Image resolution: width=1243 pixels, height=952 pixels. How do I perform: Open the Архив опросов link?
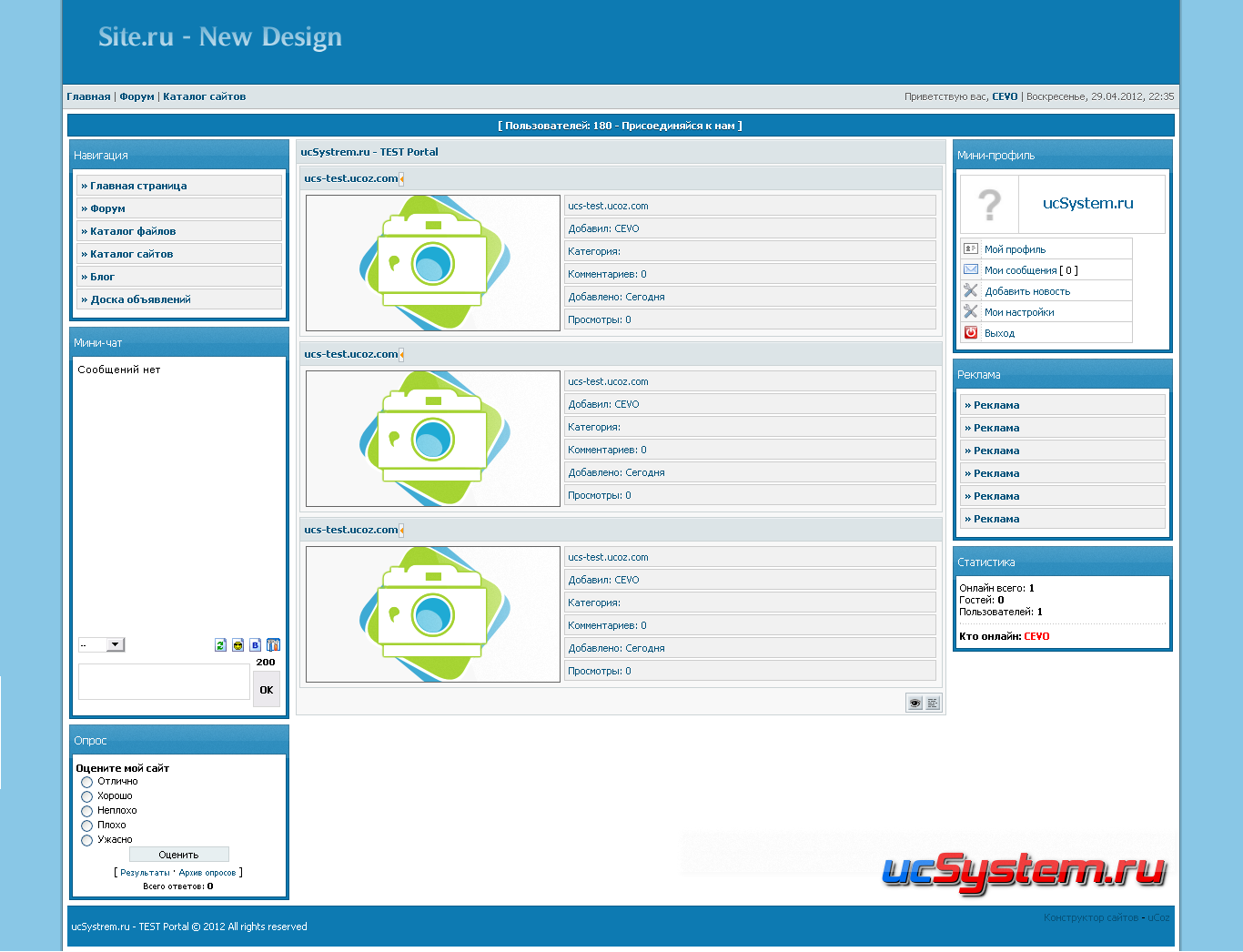(207, 873)
